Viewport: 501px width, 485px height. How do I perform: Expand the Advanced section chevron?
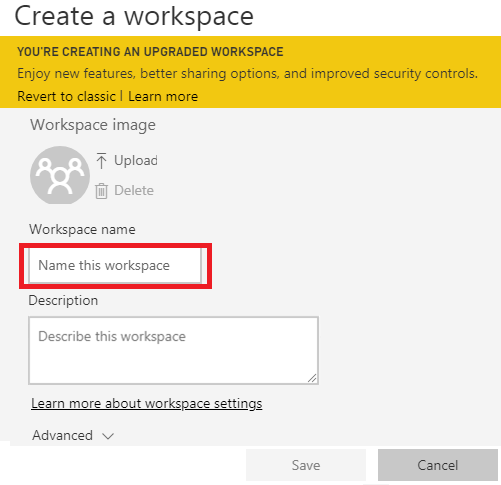pyautogui.click(x=108, y=436)
